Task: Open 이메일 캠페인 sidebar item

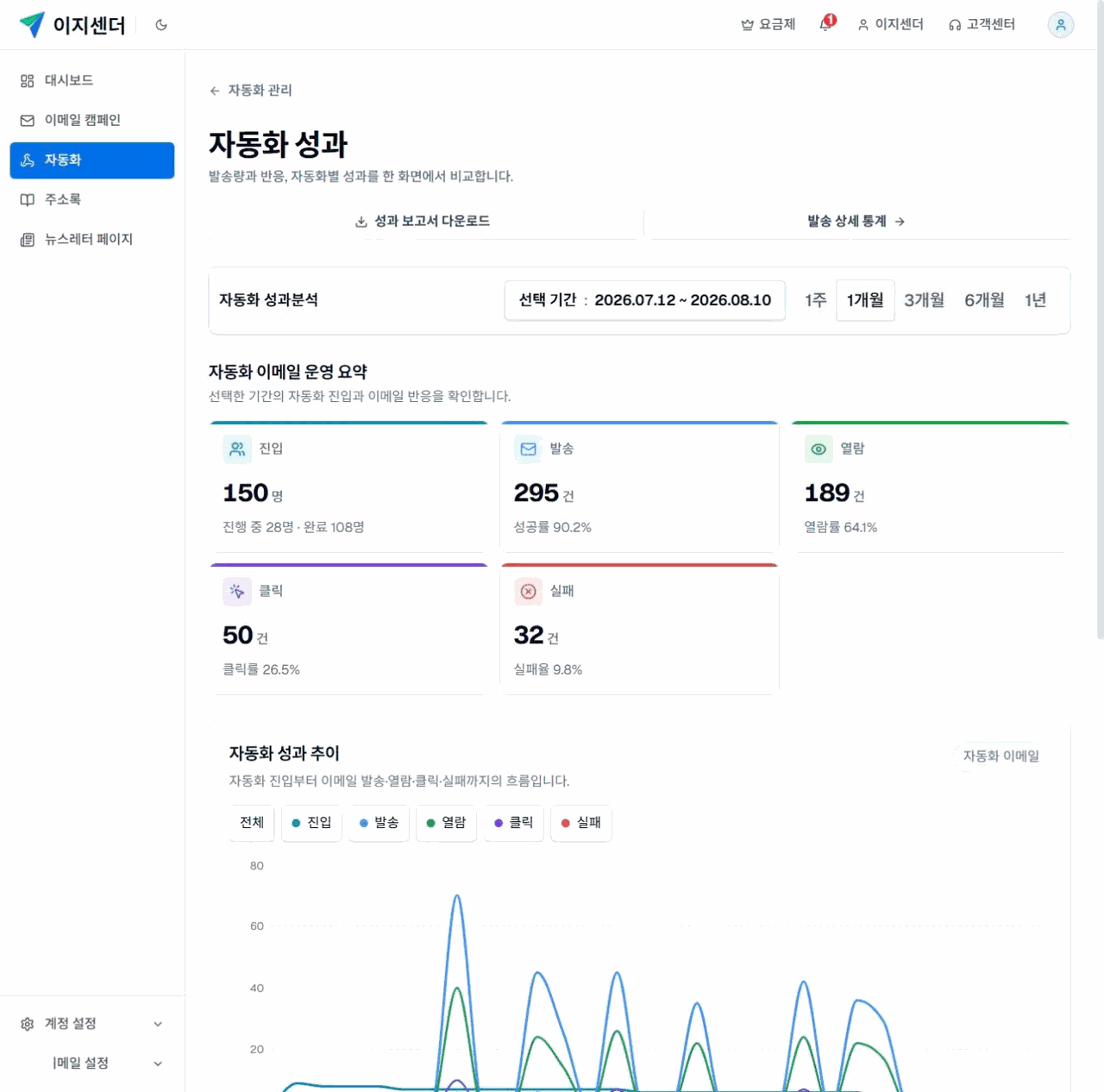Action: coord(92,120)
